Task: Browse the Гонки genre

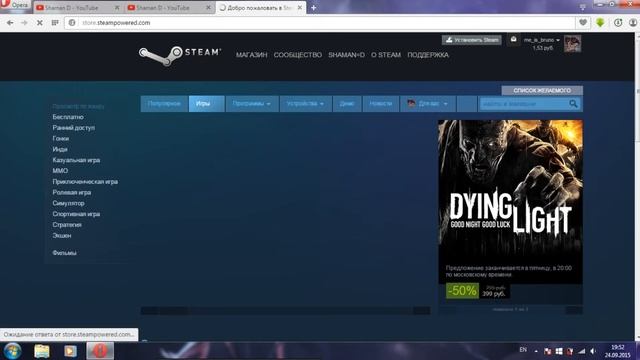Action: [x=60, y=138]
